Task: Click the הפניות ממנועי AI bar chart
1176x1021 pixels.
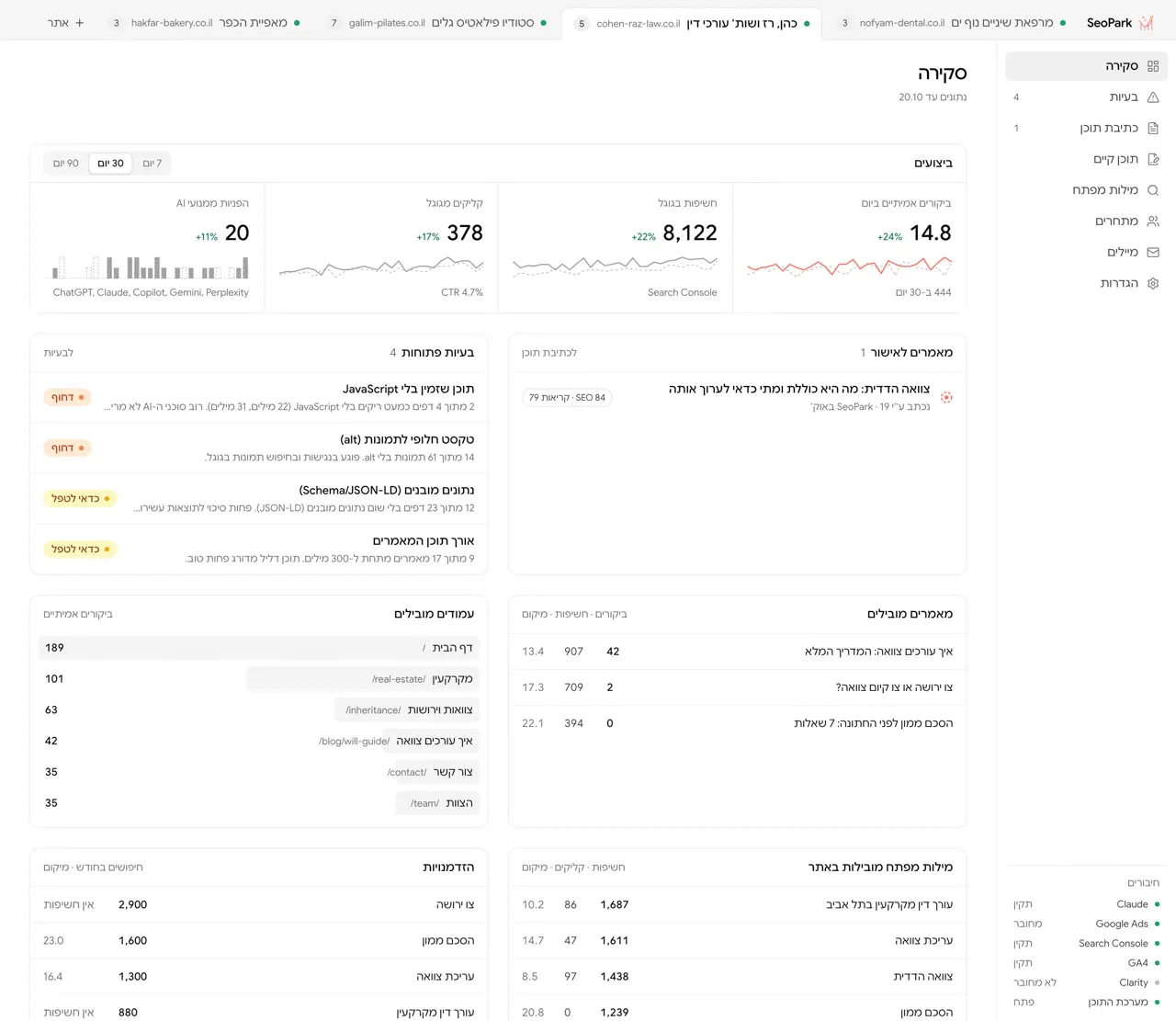Action: [150, 267]
